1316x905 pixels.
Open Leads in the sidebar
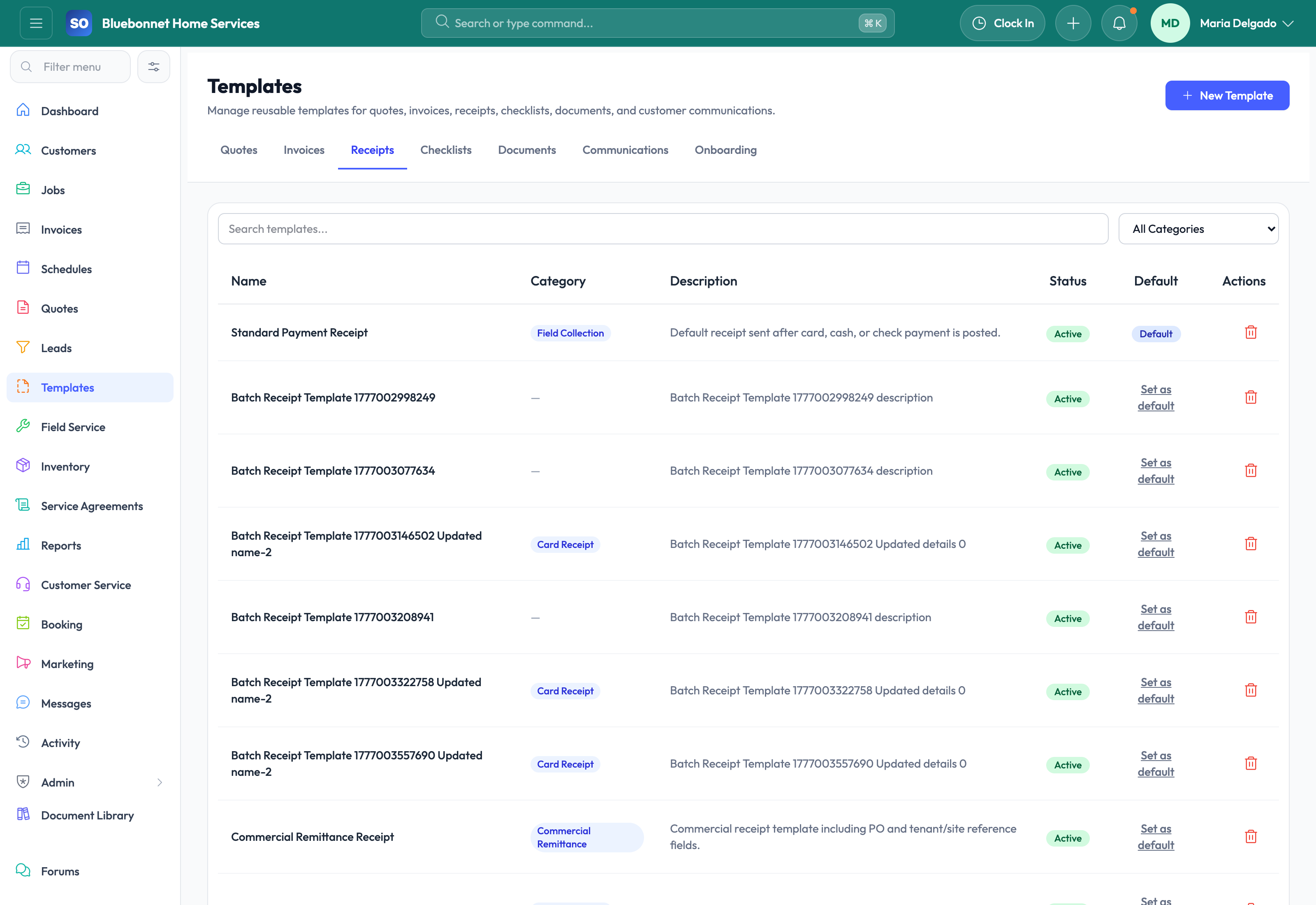pyautogui.click(x=90, y=348)
